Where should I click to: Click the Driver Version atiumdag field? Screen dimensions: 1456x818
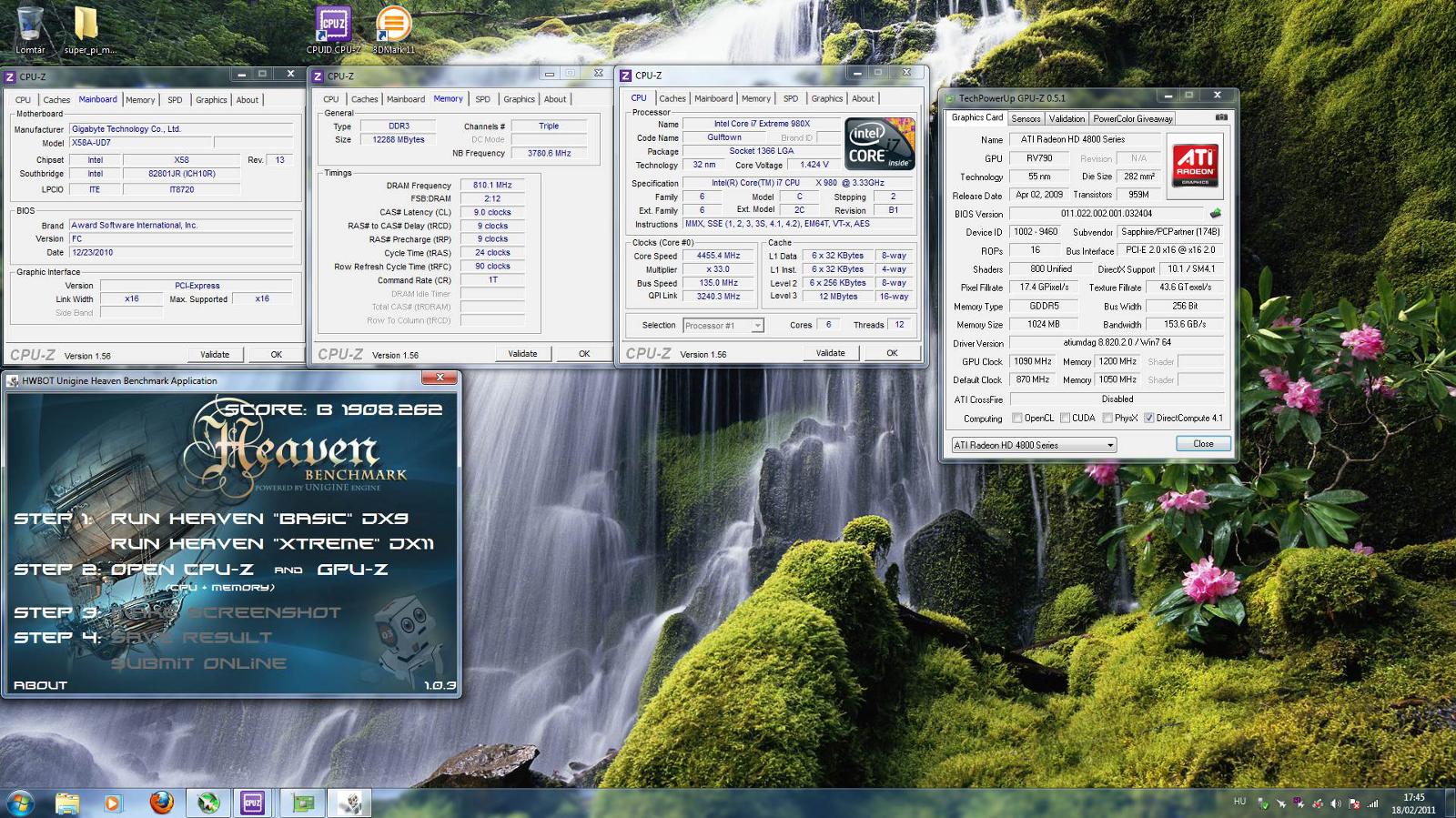click(x=1117, y=343)
